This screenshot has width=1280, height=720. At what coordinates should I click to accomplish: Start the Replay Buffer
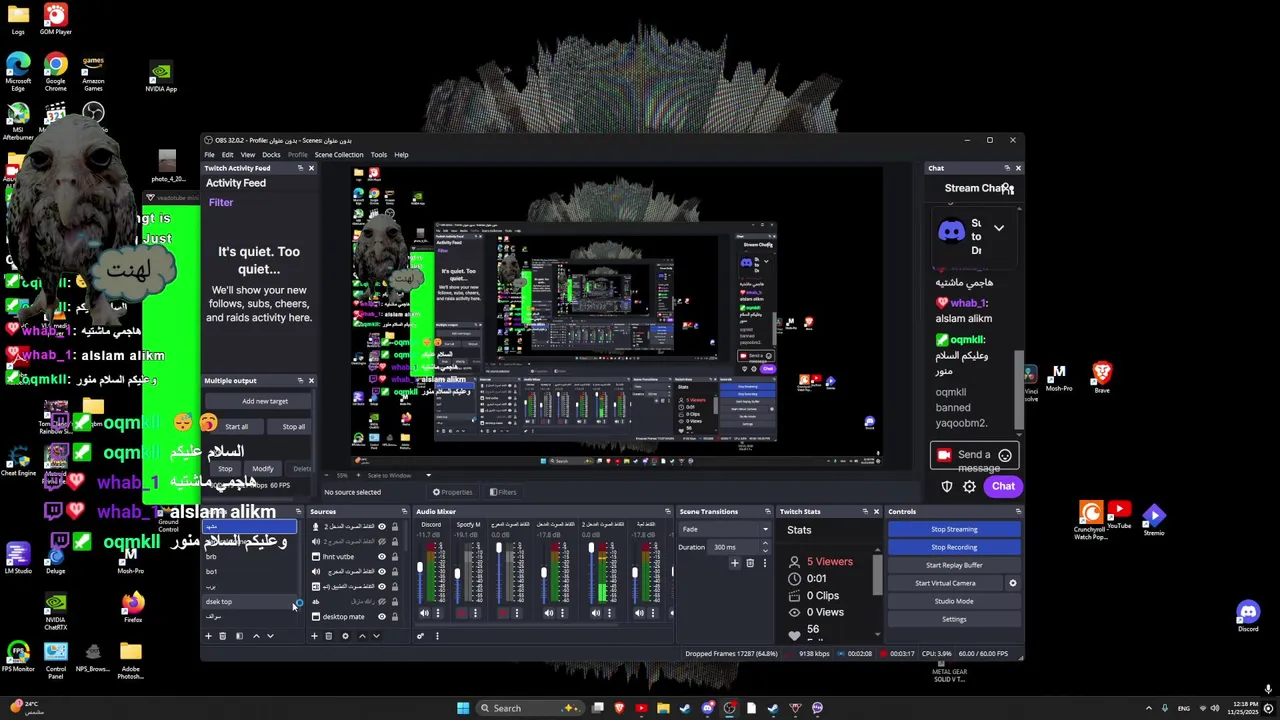pyautogui.click(x=954, y=565)
